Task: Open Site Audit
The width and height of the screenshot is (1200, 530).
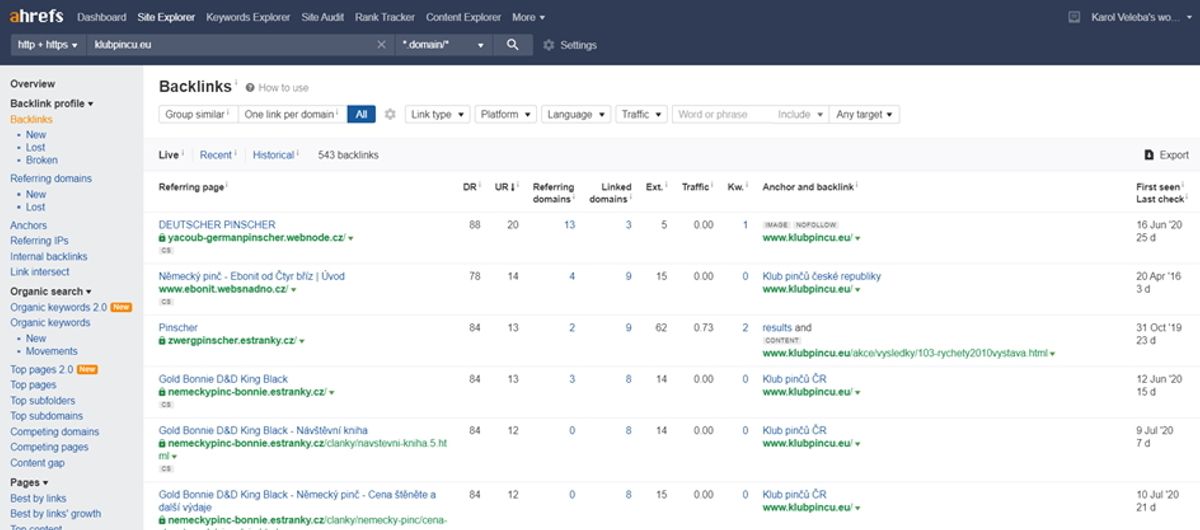Action: (x=322, y=17)
